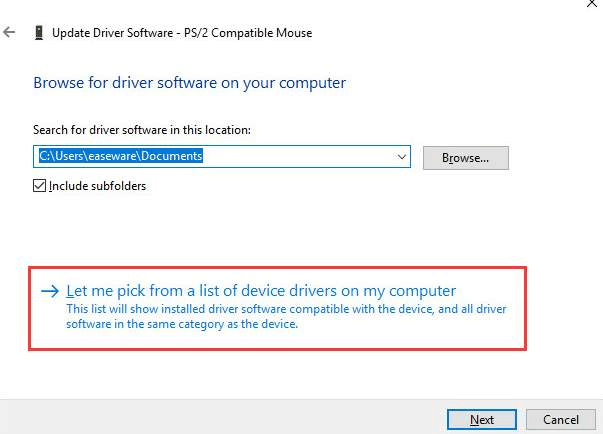Click the "Include subfolders" label text
Viewport: 603px width, 434px height.
tap(97, 186)
